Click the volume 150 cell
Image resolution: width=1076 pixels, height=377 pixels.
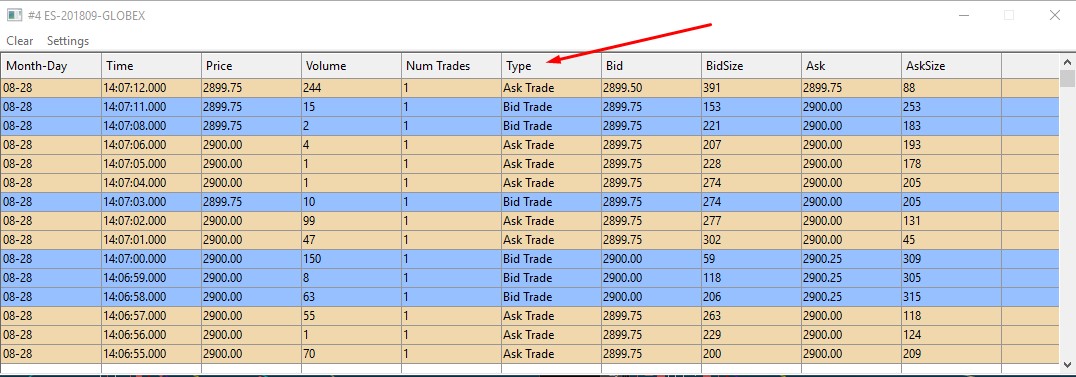click(351, 259)
